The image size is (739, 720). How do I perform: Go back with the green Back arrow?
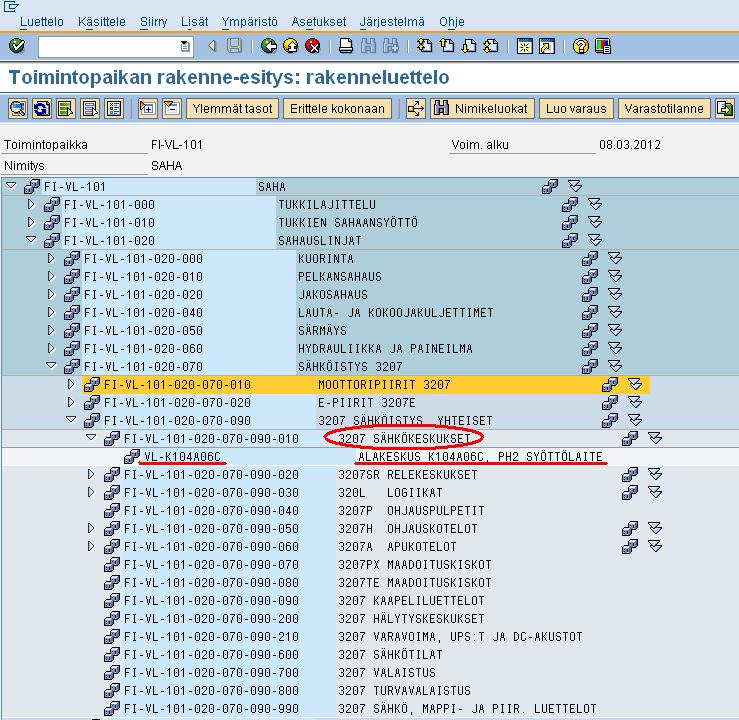(x=269, y=46)
